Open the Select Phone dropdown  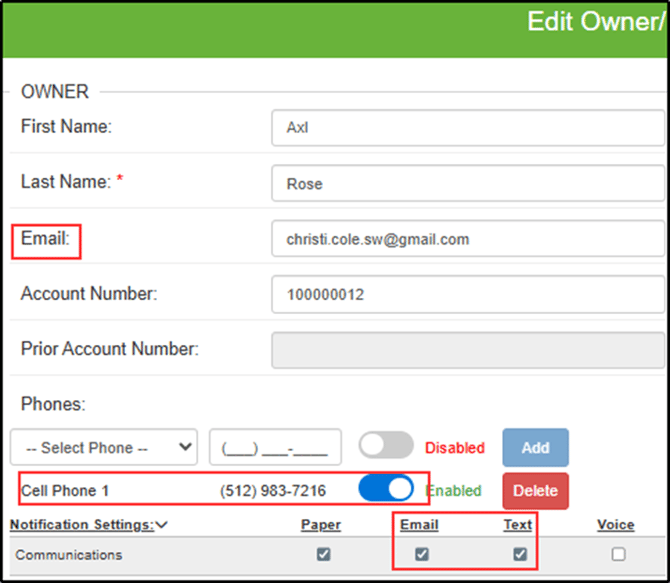(x=104, y=447)
